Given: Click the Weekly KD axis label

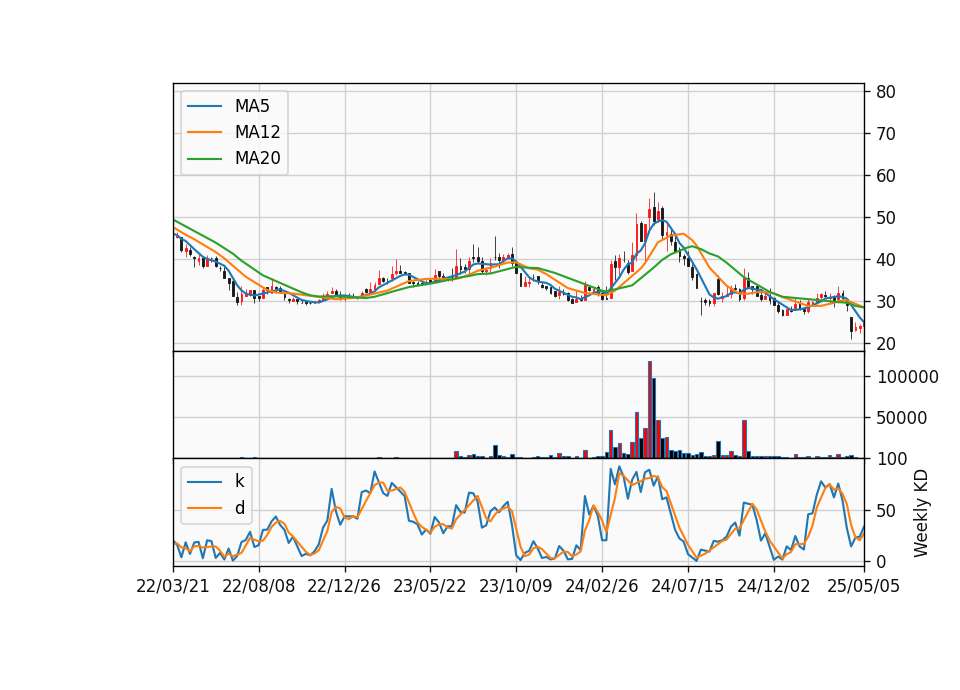Looking at the screenshot, I should (x=920, y=513).
